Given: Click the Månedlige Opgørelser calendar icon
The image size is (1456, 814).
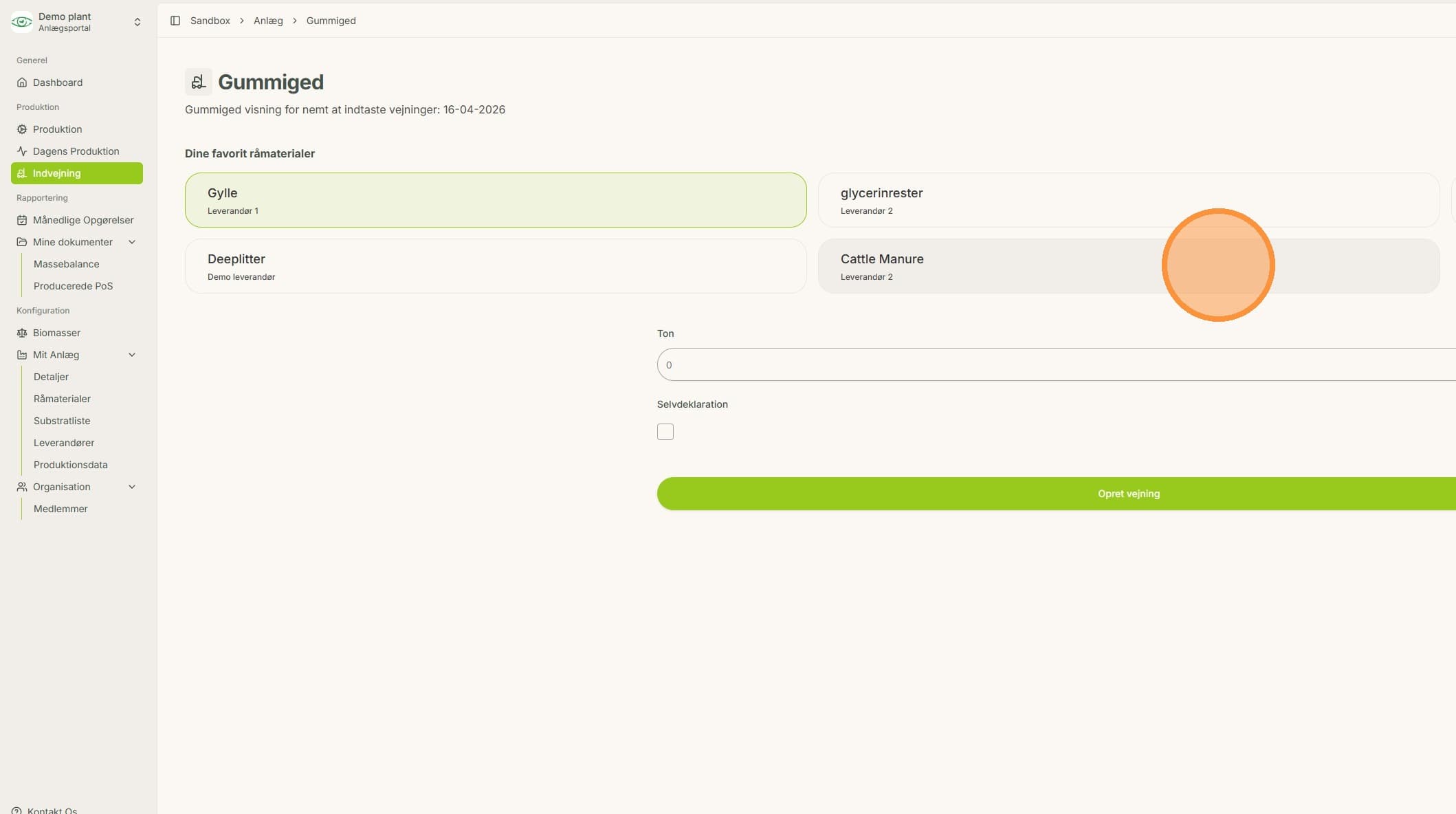Looking at the screenshot, I should click(22, 220).
